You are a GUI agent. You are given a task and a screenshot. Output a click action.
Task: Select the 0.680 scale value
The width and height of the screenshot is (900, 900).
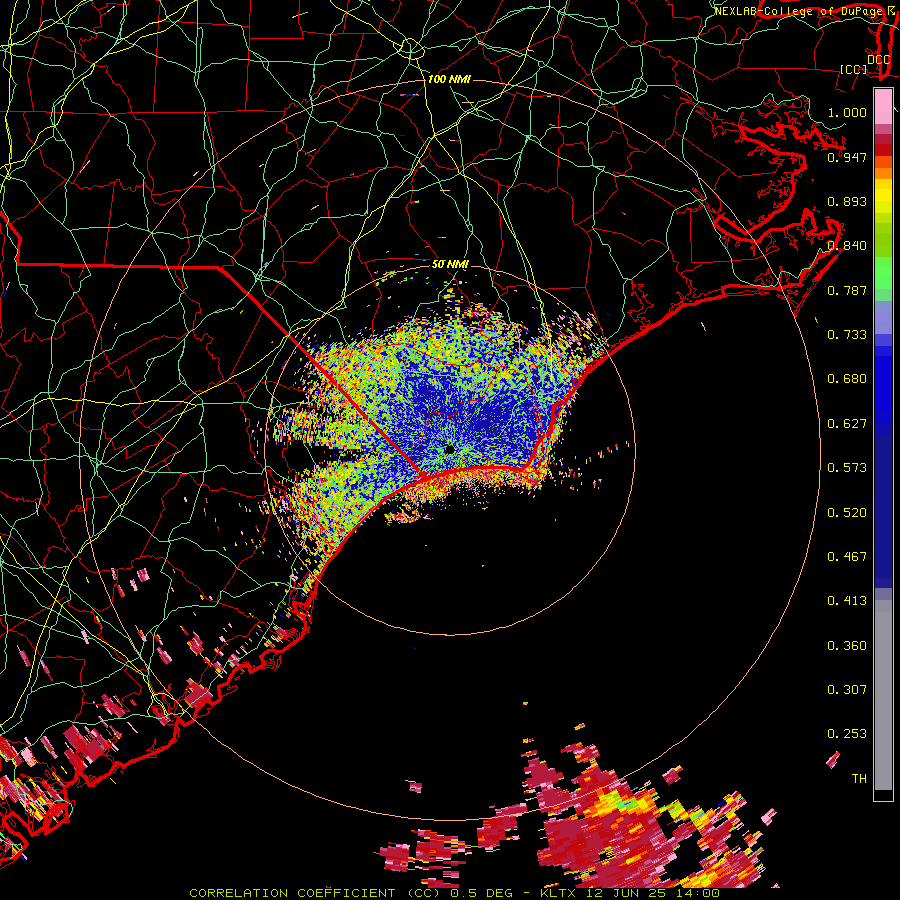click(847, 379)
